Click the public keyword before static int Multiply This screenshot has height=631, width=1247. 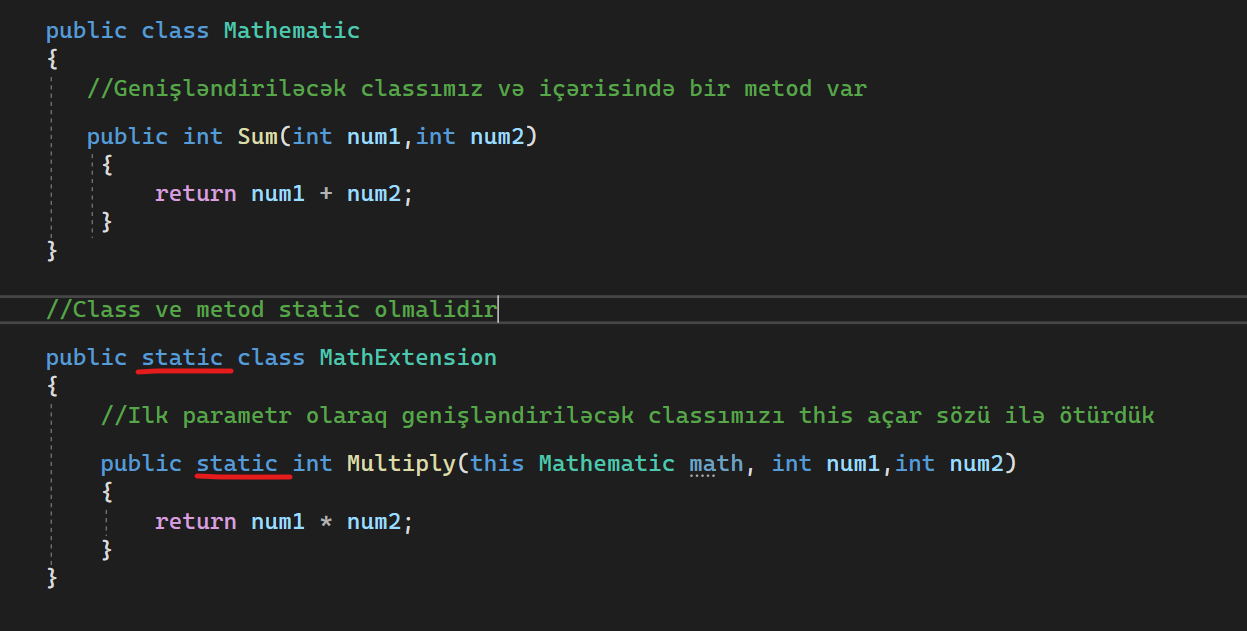(x=141, y=463)
